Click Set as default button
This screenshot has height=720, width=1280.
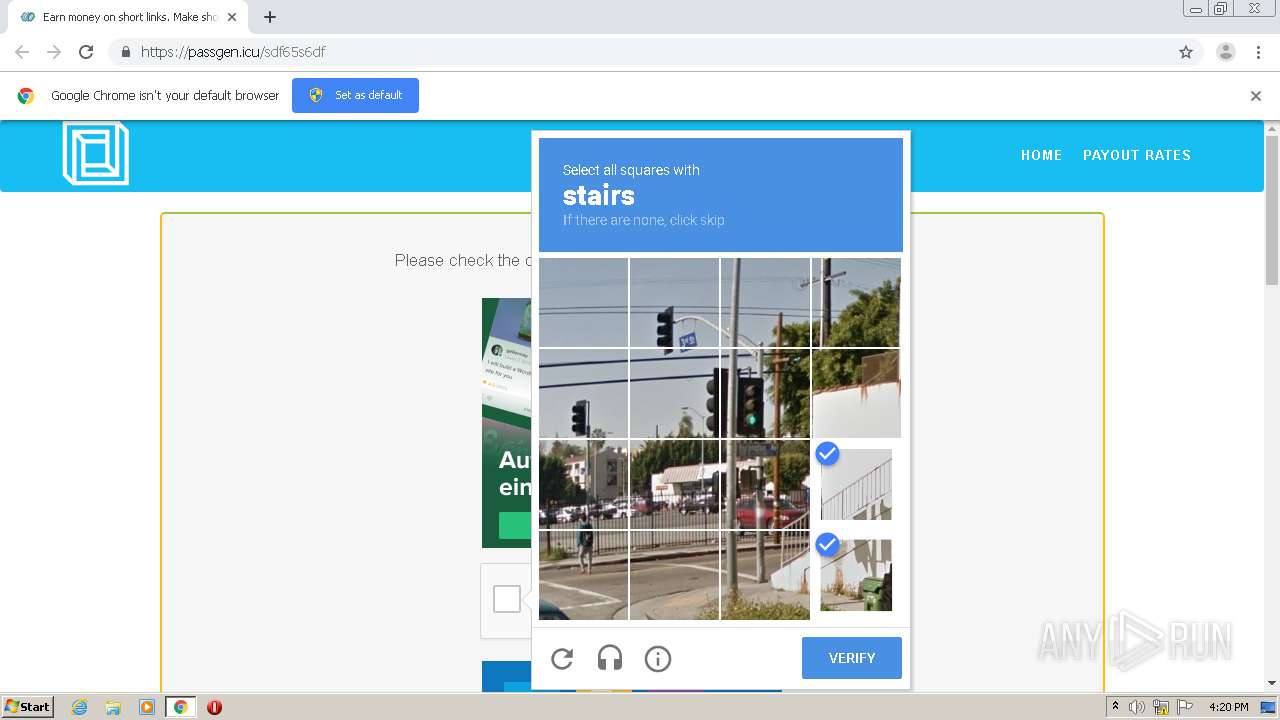(355, 95)
